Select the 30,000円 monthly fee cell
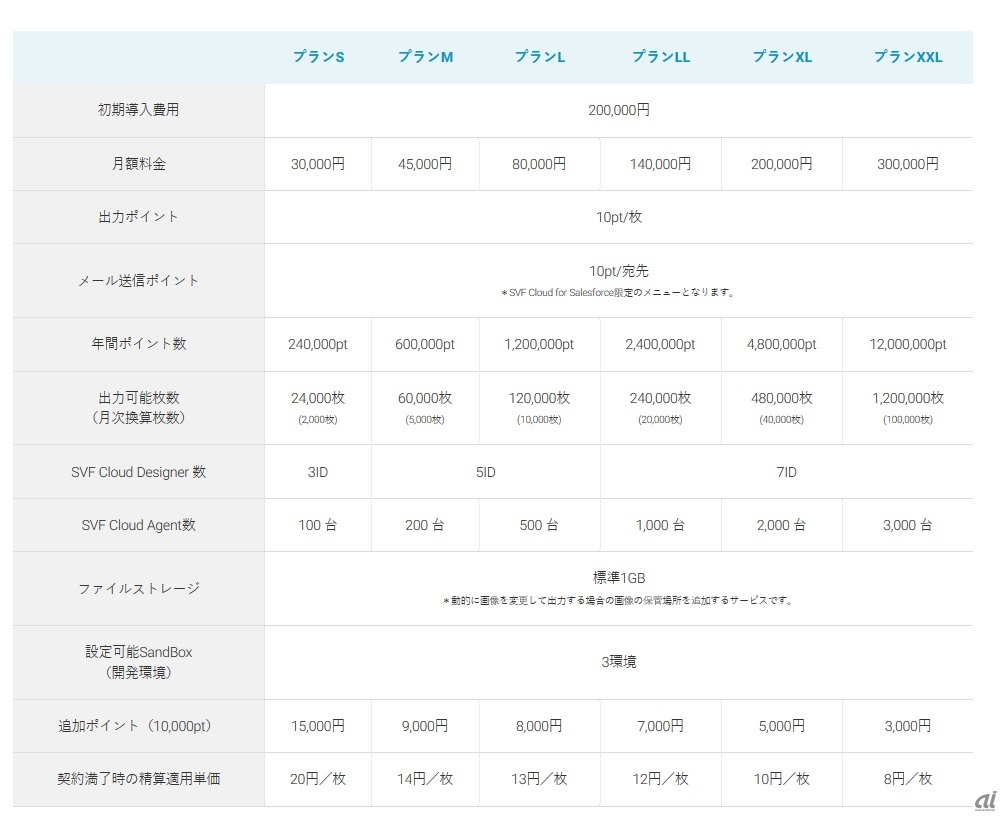Screen dimensions: 1004x819 click(318, 164)
